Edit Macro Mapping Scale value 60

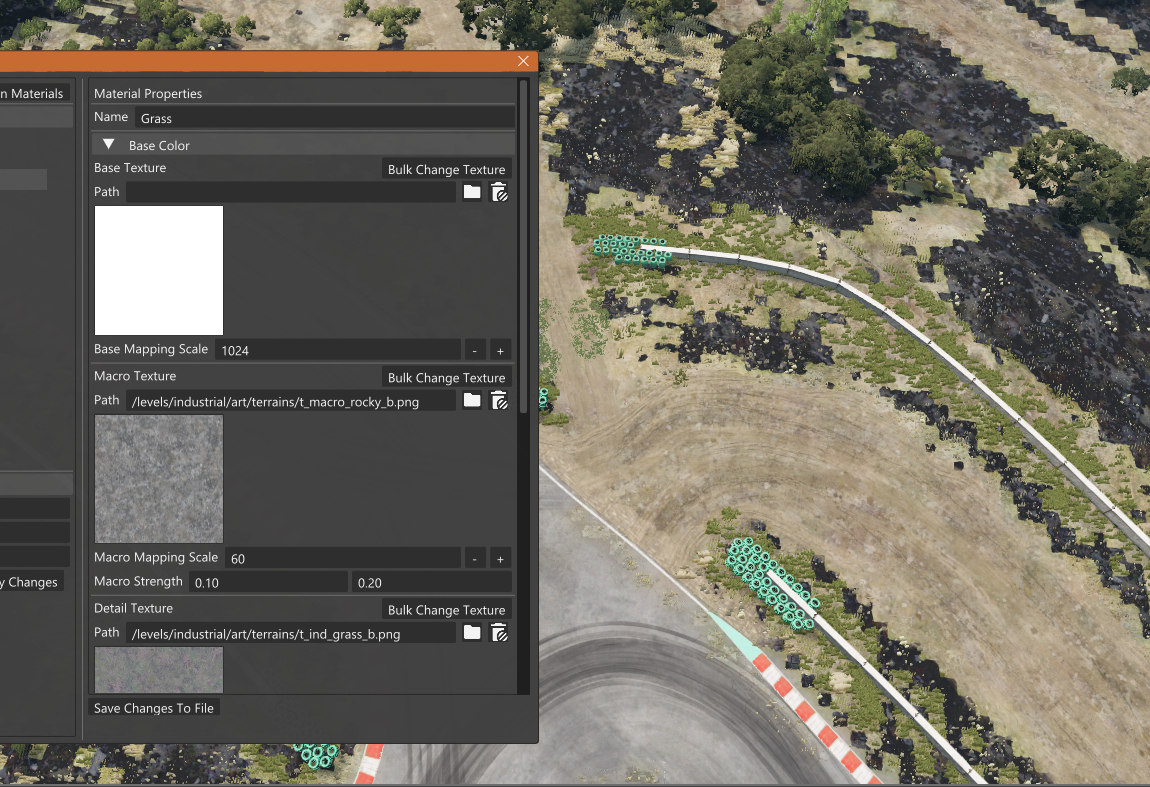[343, 559]
